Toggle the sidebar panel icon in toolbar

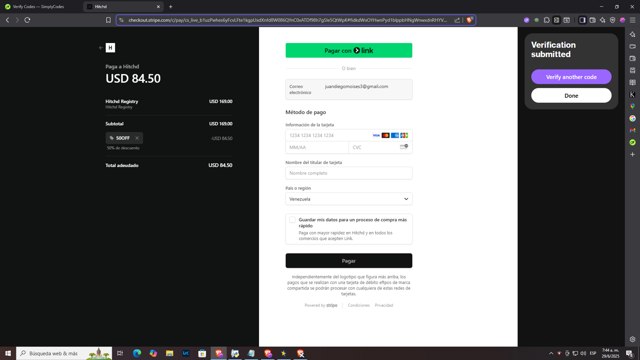582,20
